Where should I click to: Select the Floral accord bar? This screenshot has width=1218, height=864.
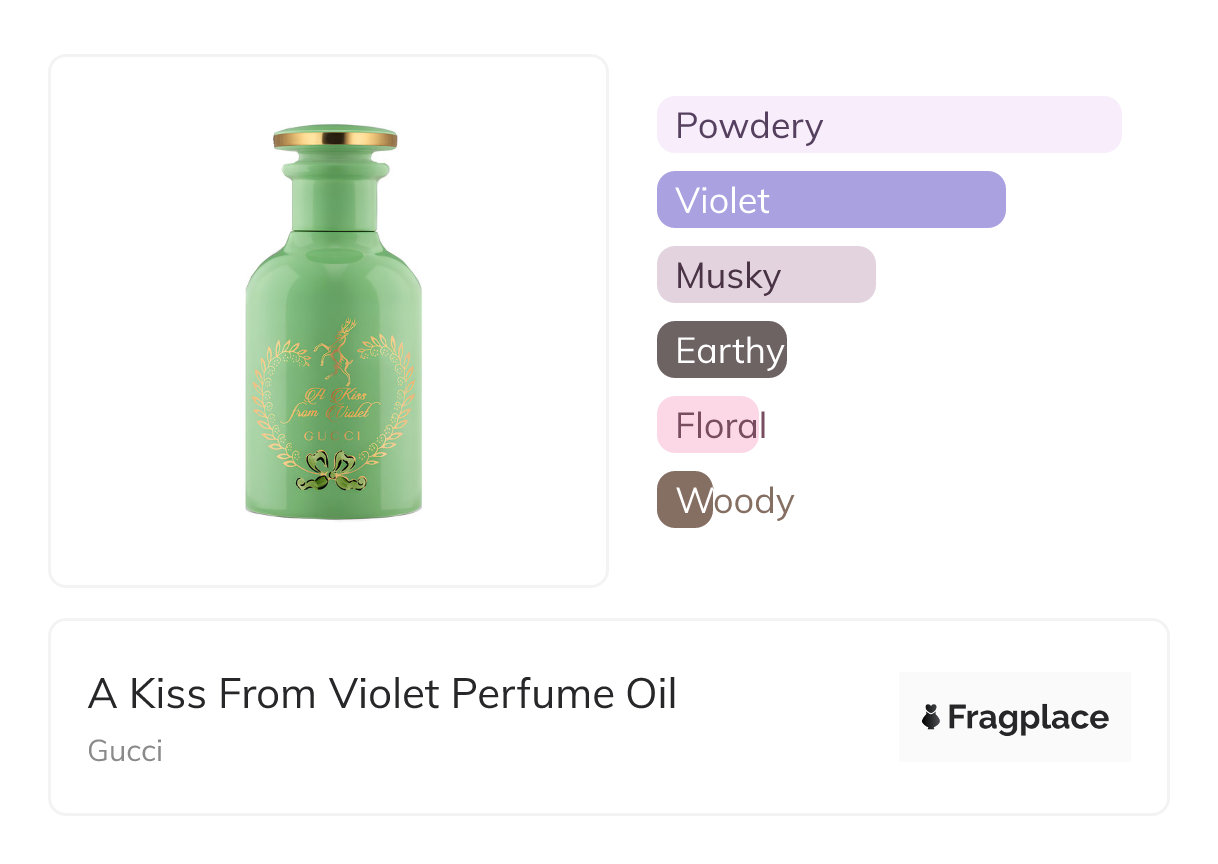tap(707, 425)
